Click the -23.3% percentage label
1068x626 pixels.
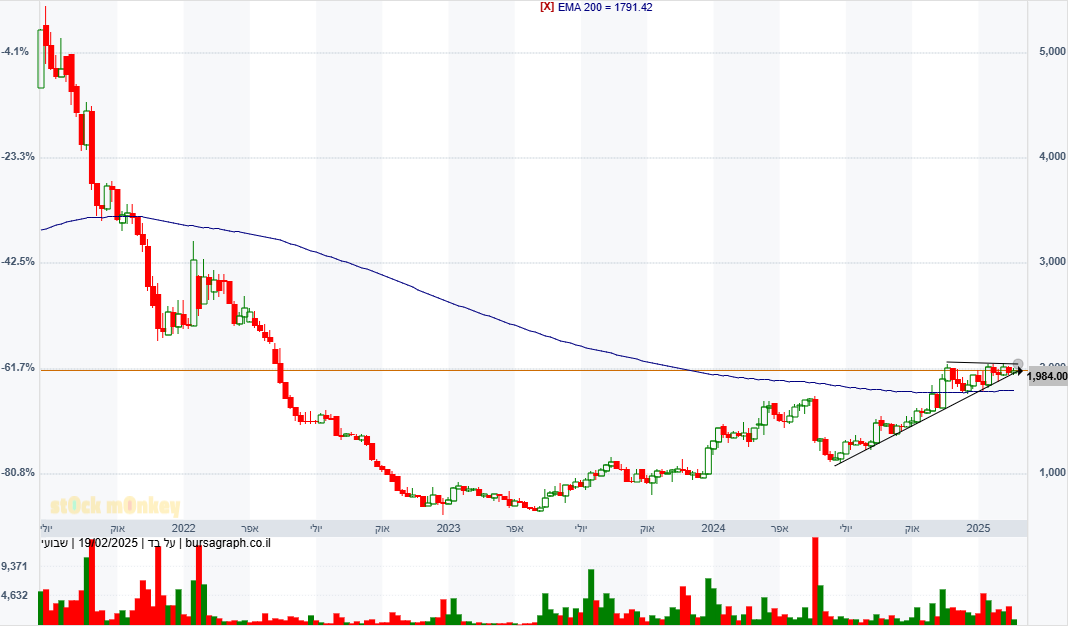pos(18,156)
